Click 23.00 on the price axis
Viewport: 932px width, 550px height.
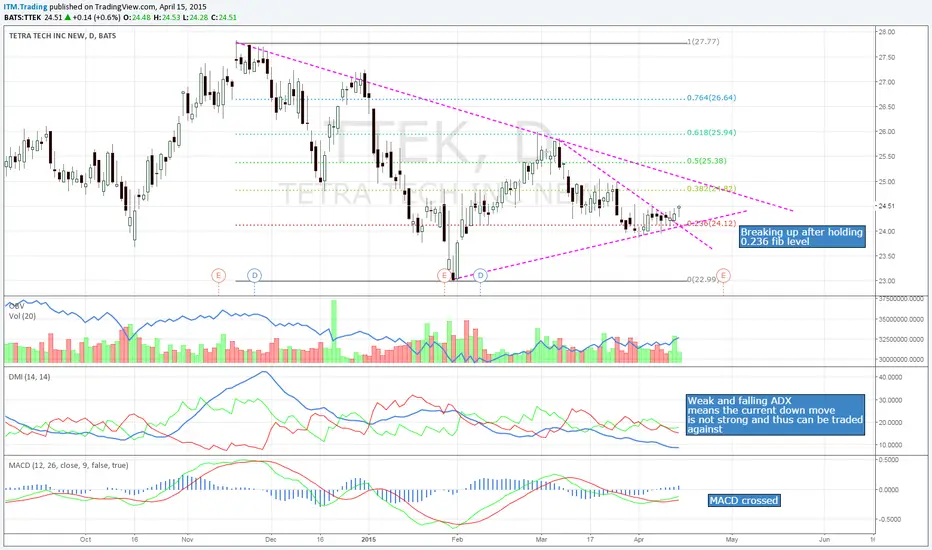coord(886,281)
